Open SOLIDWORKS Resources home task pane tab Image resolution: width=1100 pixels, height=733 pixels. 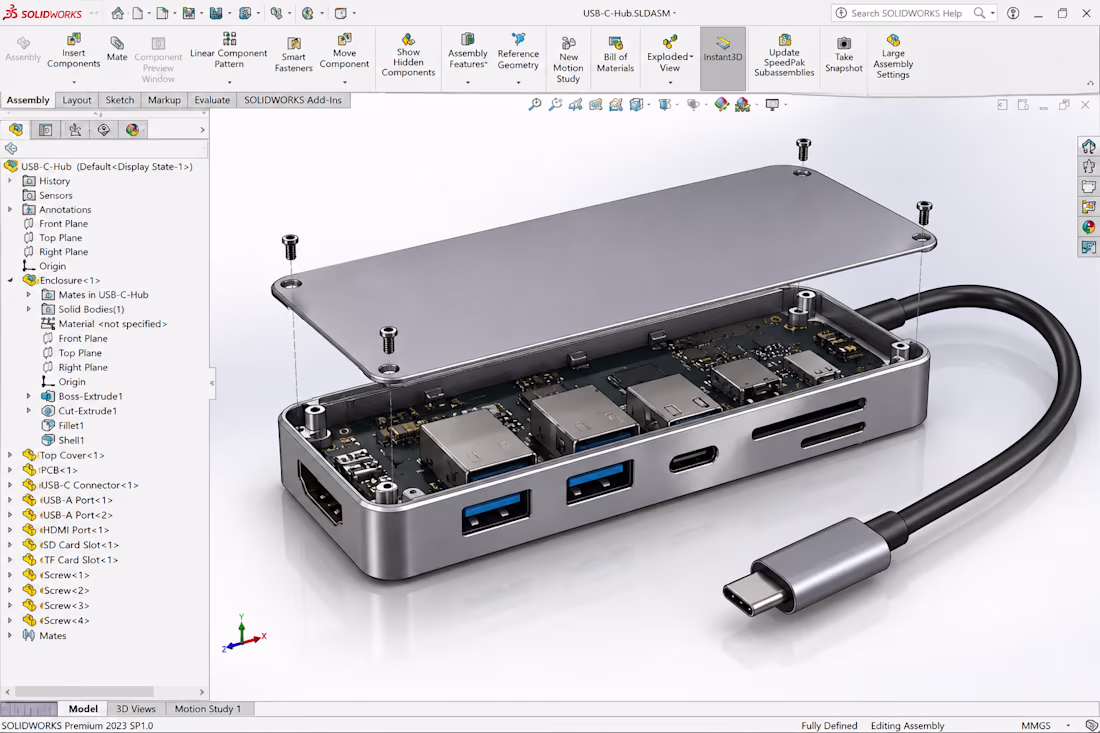pos(1088,146)
